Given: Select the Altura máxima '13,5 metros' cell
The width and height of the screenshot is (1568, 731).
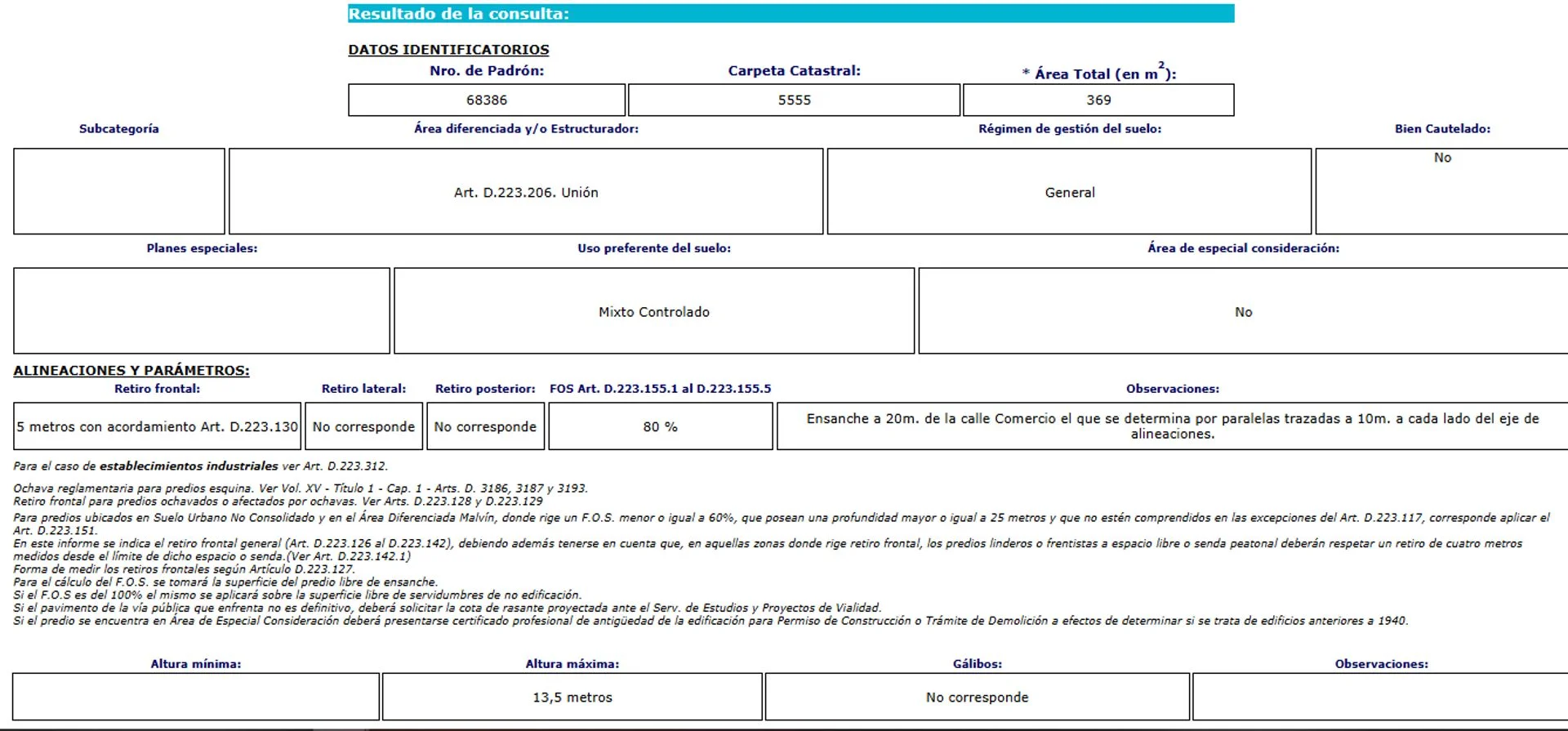Looking at the screenshot, I should click(572, 697).
